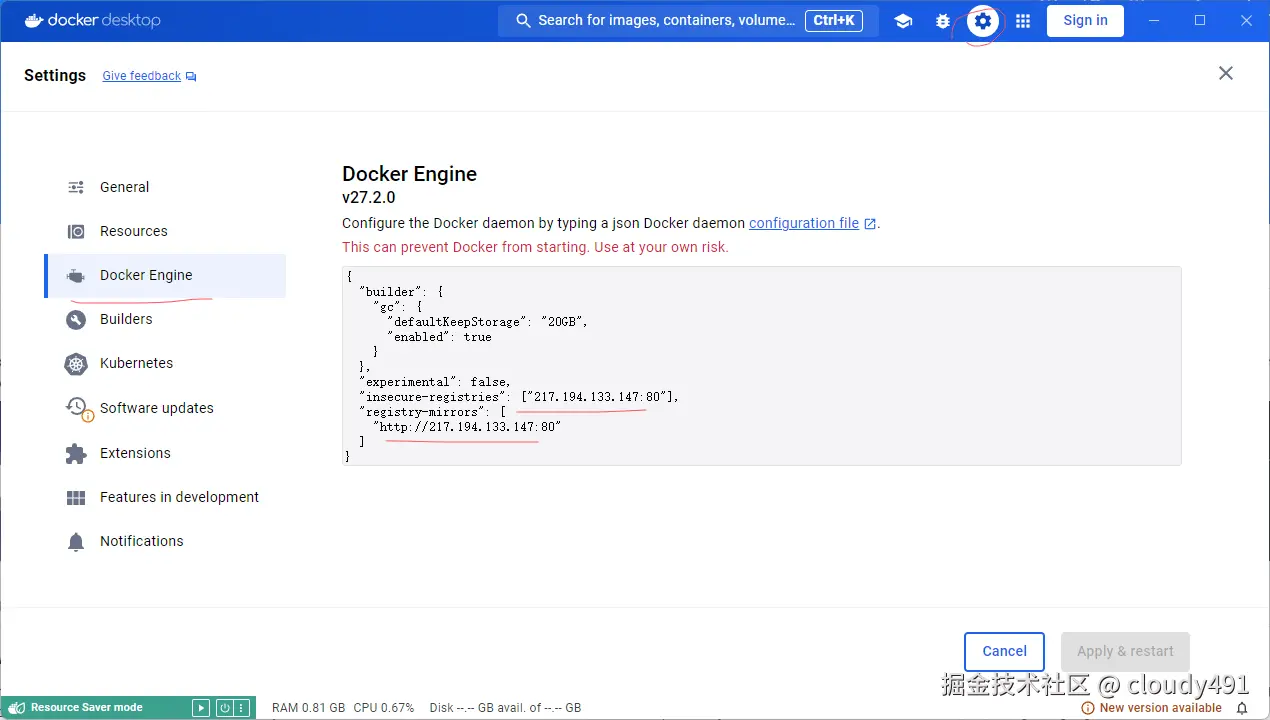The height and width of the screenshot is (720, 1270).
Task: Click the v27.2.0 version text
Action: pos(369,198)
